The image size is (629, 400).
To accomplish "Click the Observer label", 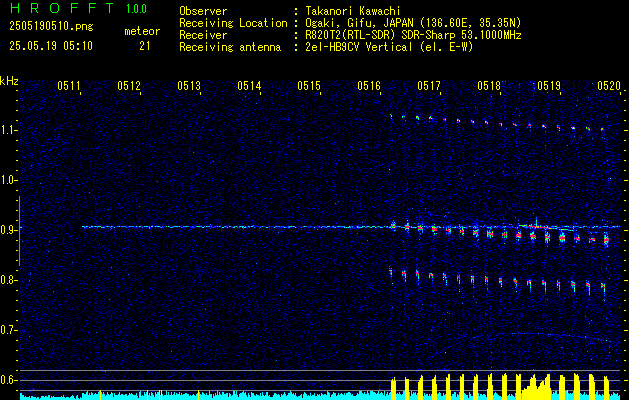I will point(203,11).
